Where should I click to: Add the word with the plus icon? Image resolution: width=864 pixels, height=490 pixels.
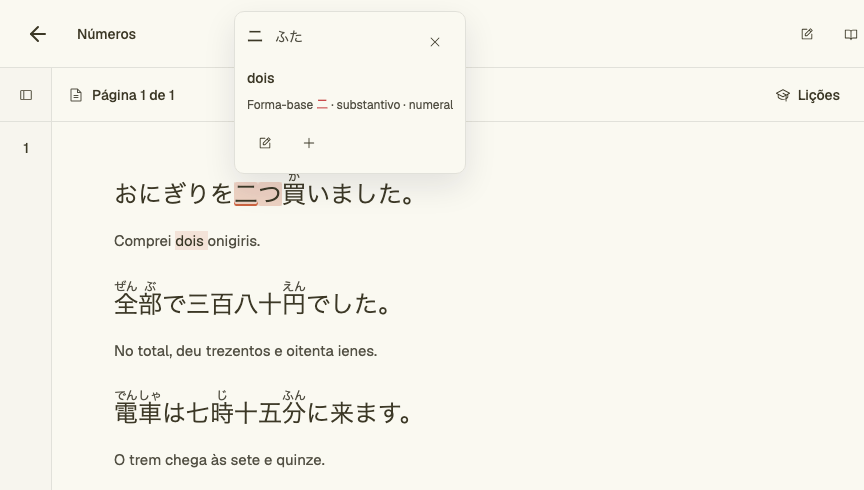(309, 143)
